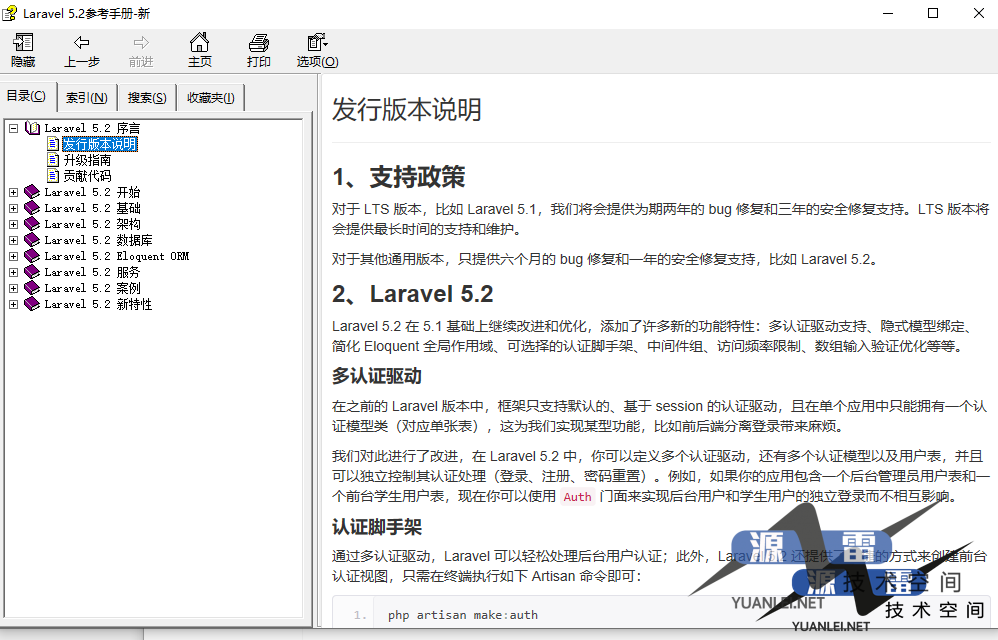Select the Laravel 5.2 开始 label
This screenshot has height=640, width=998.
(x=92, y=192)
